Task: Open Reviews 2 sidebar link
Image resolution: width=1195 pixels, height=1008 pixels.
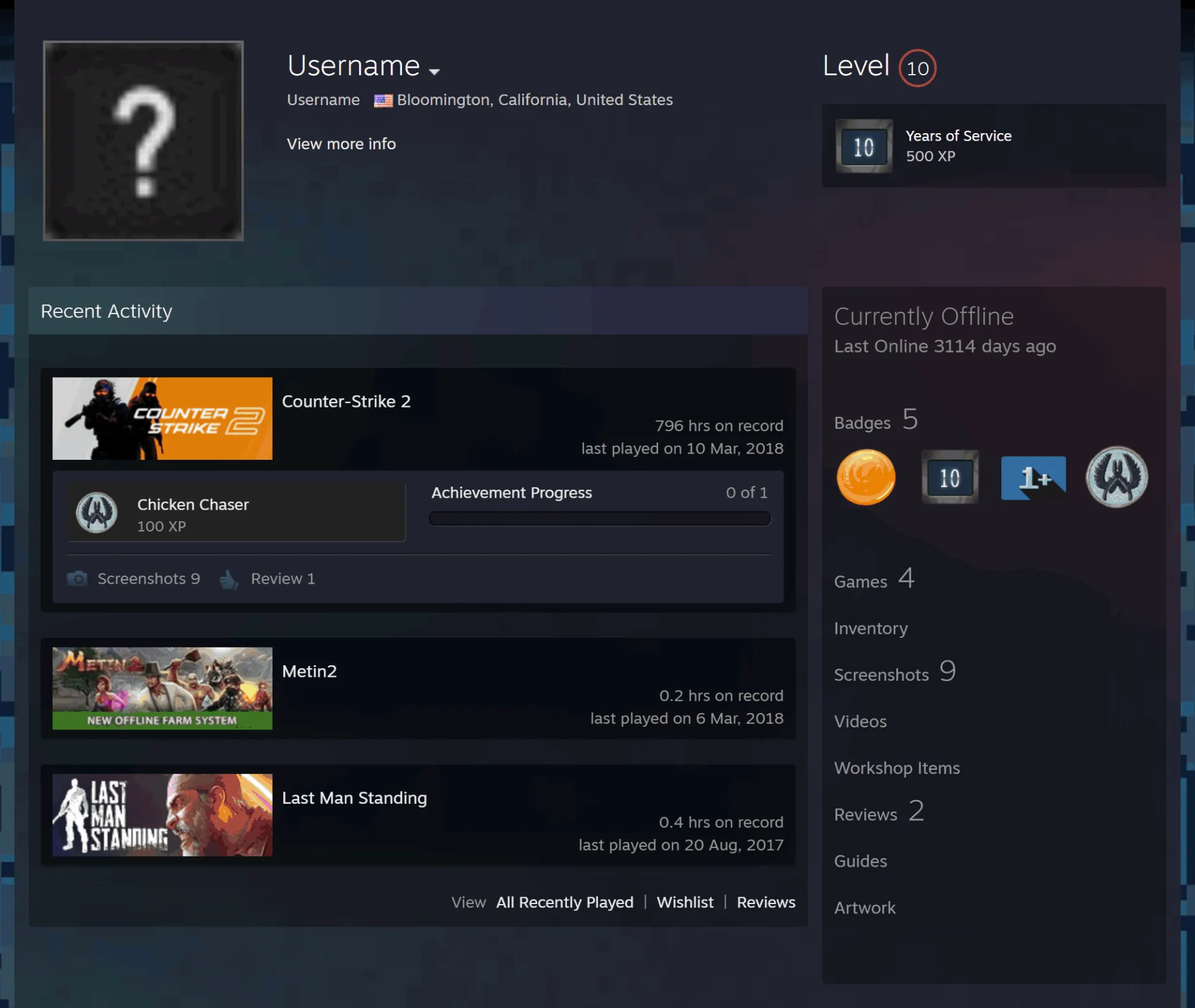Action: tap(879, 813)
